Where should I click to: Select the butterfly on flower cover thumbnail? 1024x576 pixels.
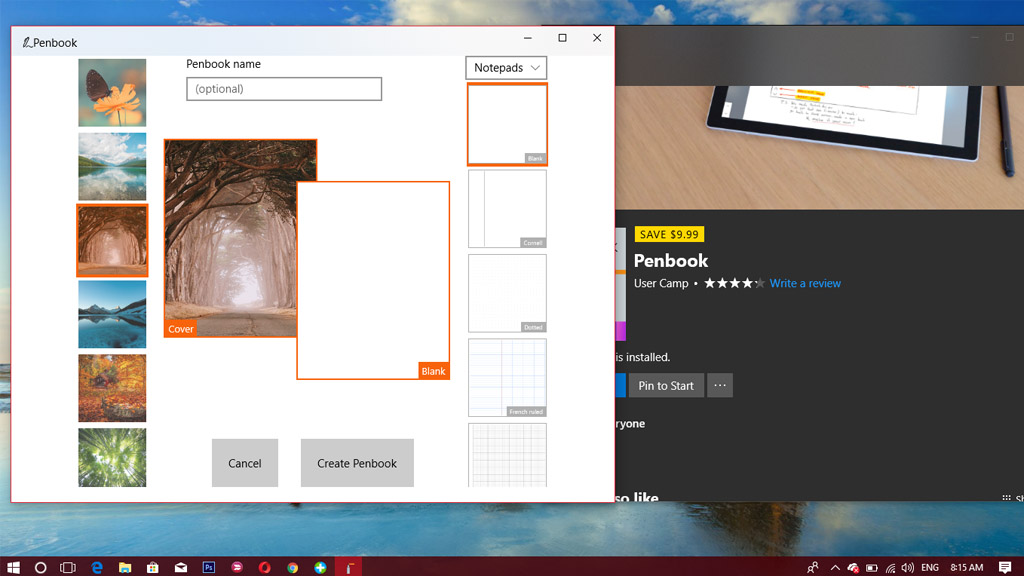pos(112,93)
